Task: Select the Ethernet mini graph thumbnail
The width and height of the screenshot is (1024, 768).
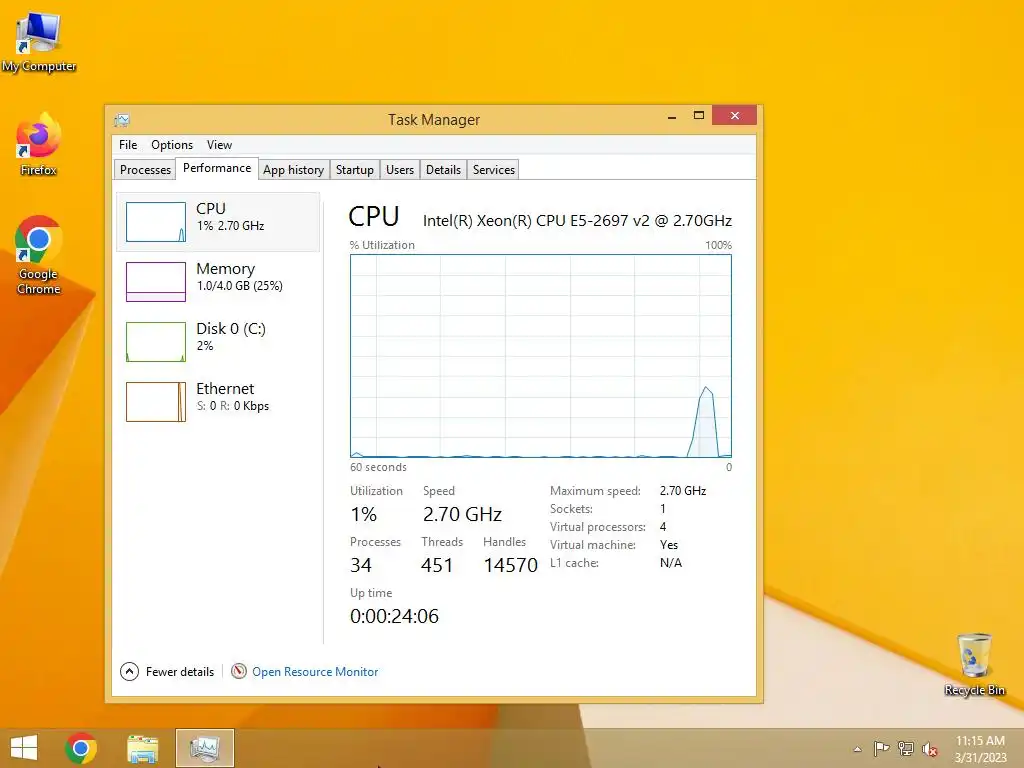Action: [155, 402]
